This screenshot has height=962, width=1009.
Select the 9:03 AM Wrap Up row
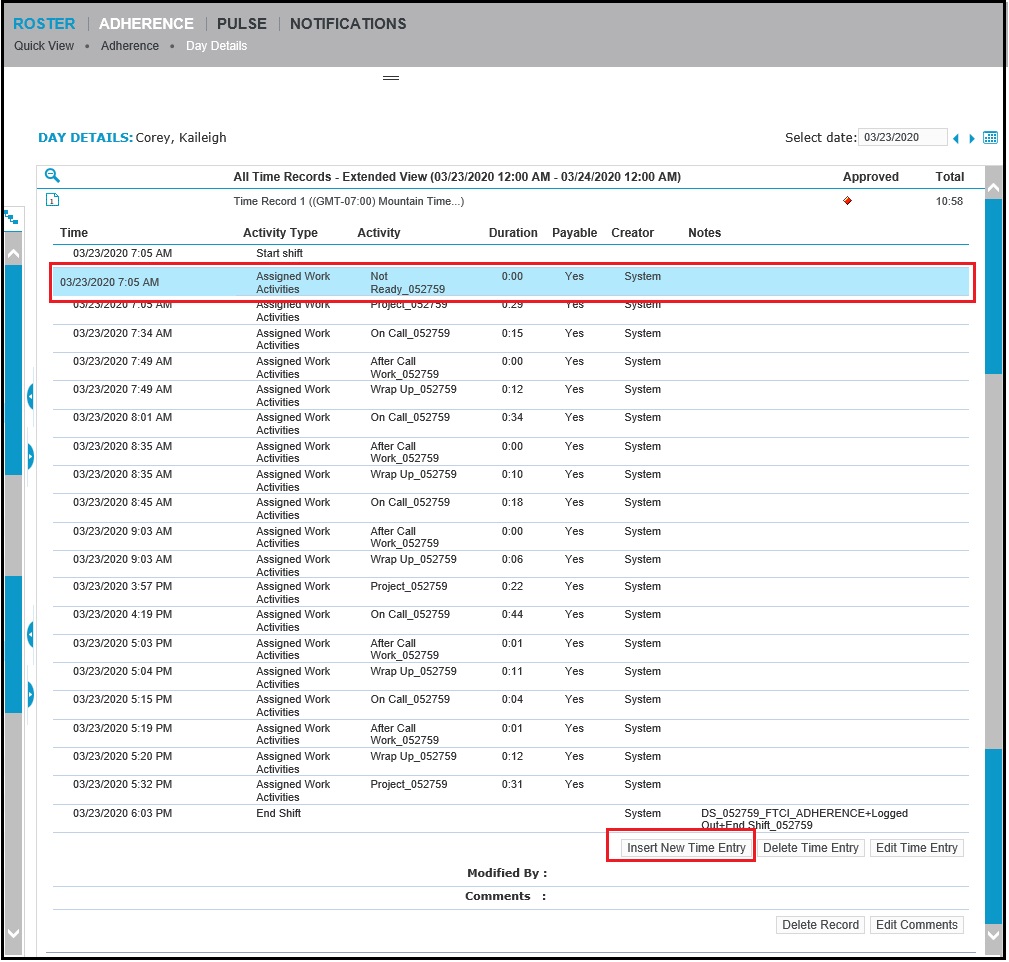click(x=510, y=565)
